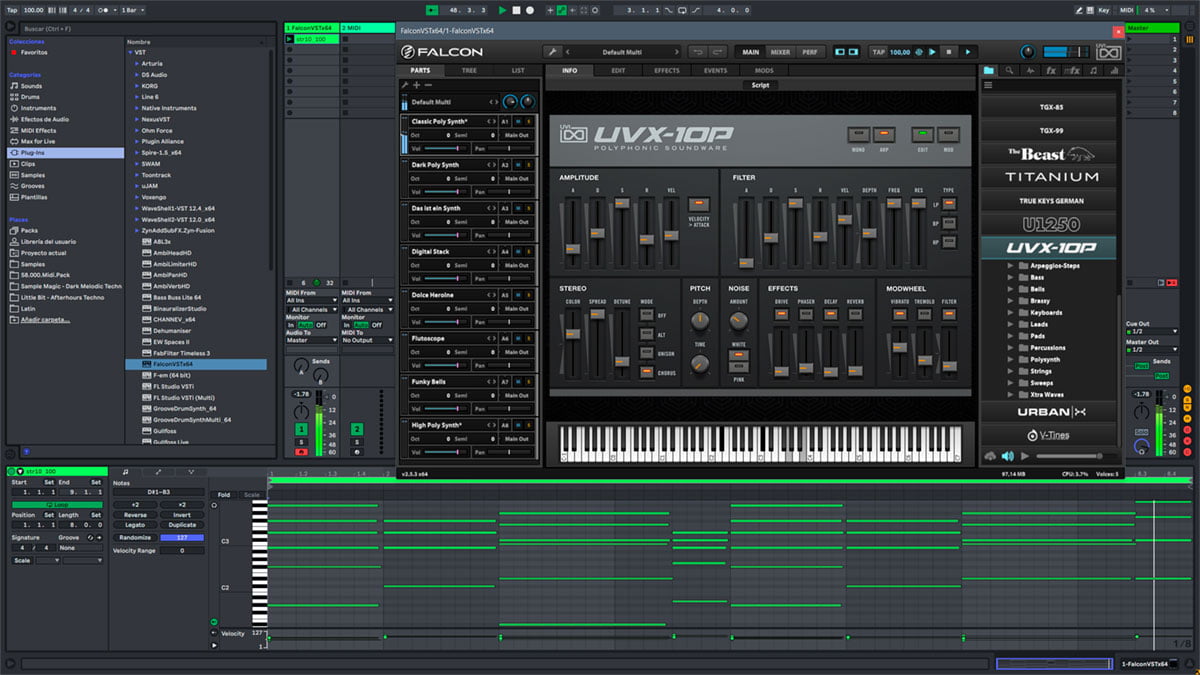
Task: Open the Packs place in the browser
Action: [x=28, y=230]
